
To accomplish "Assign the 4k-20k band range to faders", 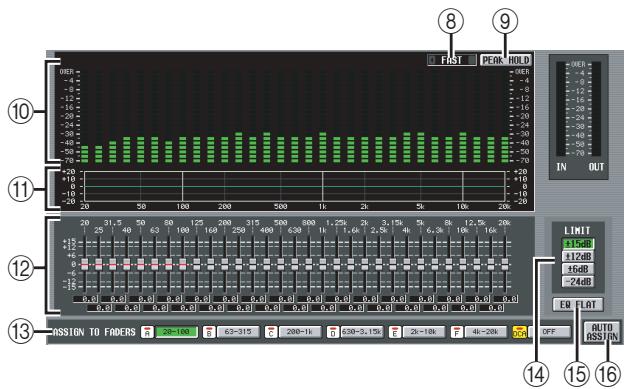I will tap(486, 332).
